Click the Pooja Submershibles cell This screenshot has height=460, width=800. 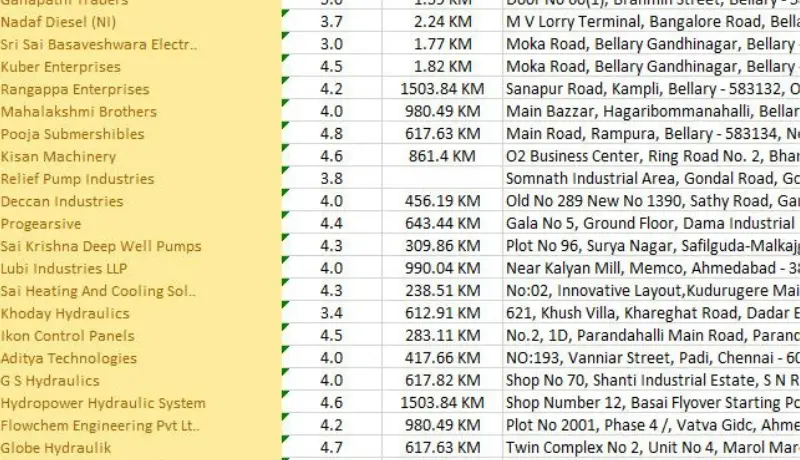pos(140,134)
